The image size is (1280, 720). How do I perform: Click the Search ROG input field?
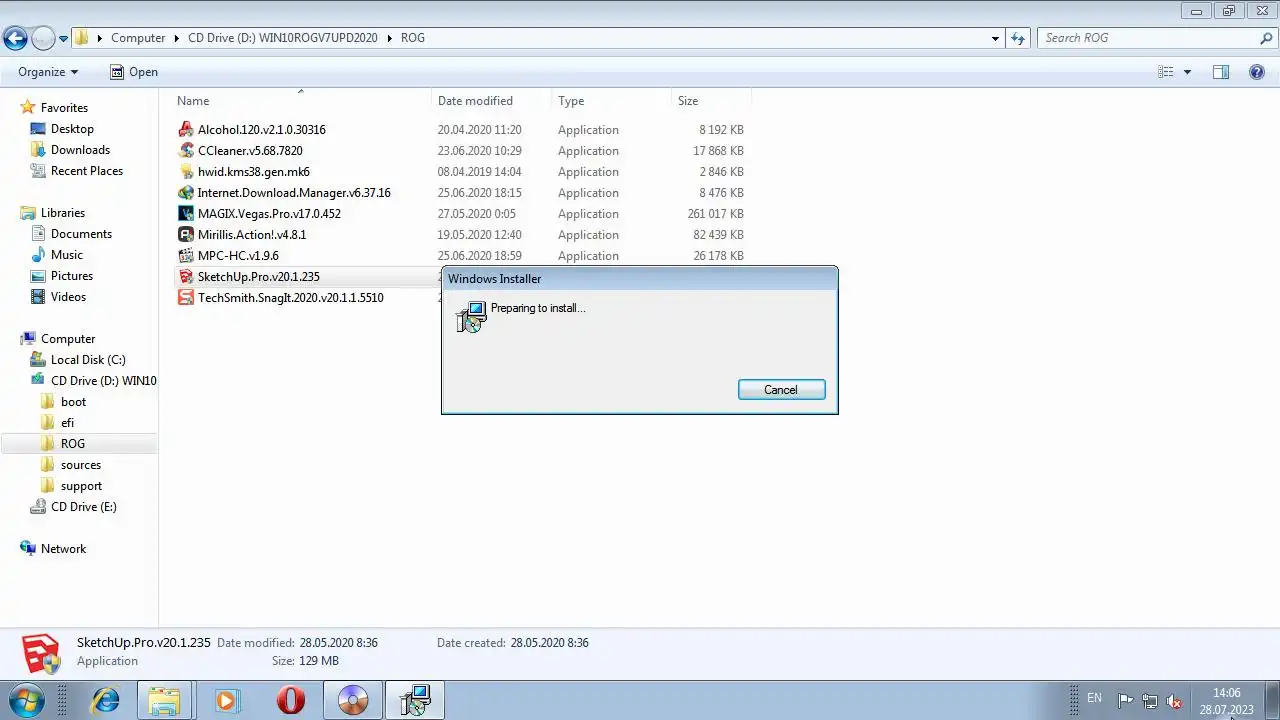(1147, 38)
